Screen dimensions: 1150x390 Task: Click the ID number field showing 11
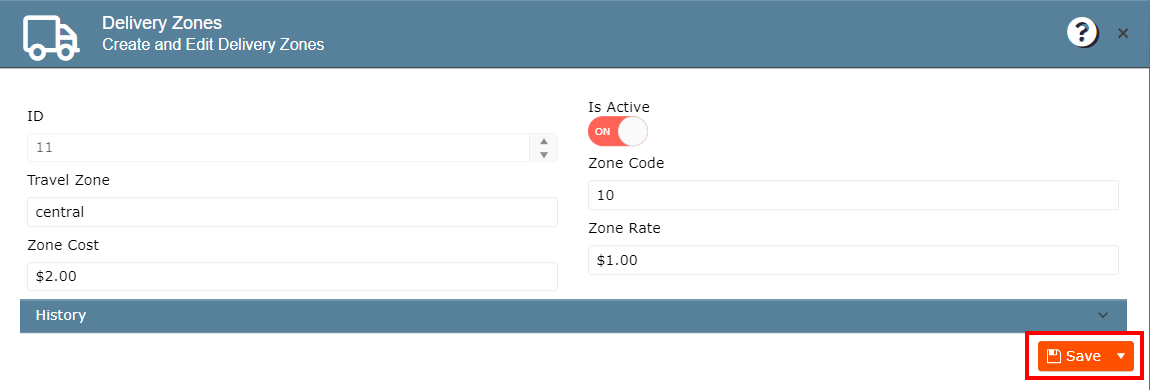coord(278,147)
